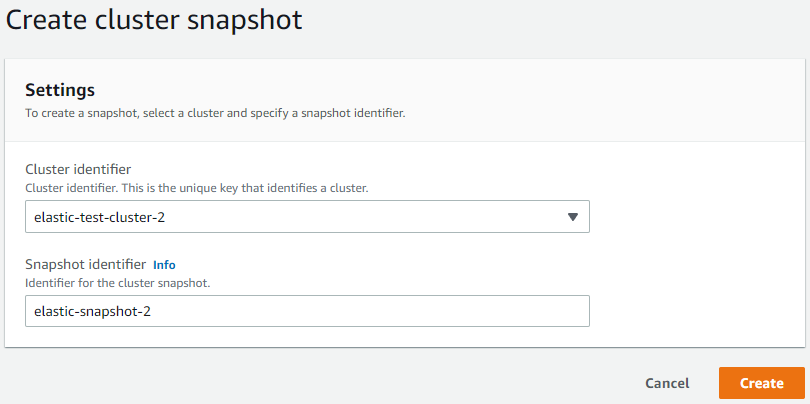This screenshot has width=810, height=404.
Task: Click the Info link beside Snapshot identifier
Action: point(164,265)
